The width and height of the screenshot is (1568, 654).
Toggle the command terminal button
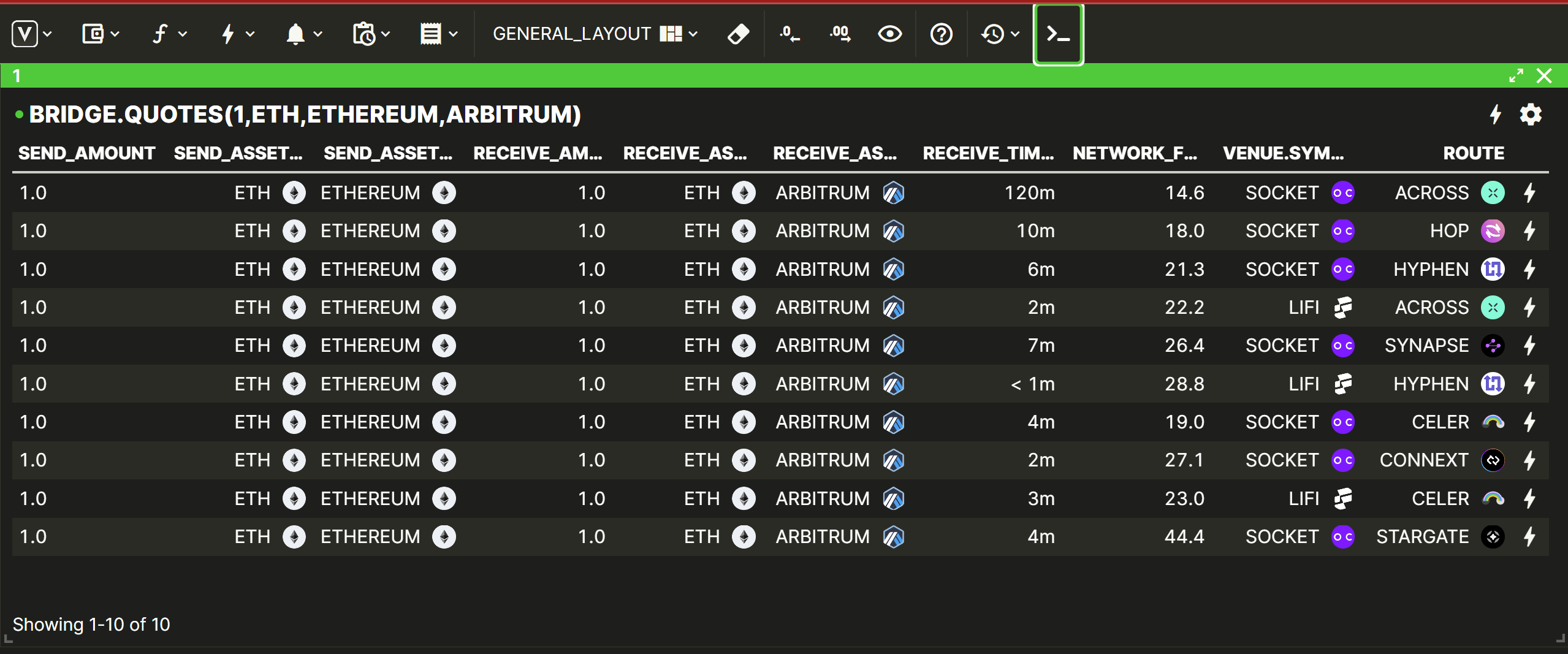pos(1058,34)
